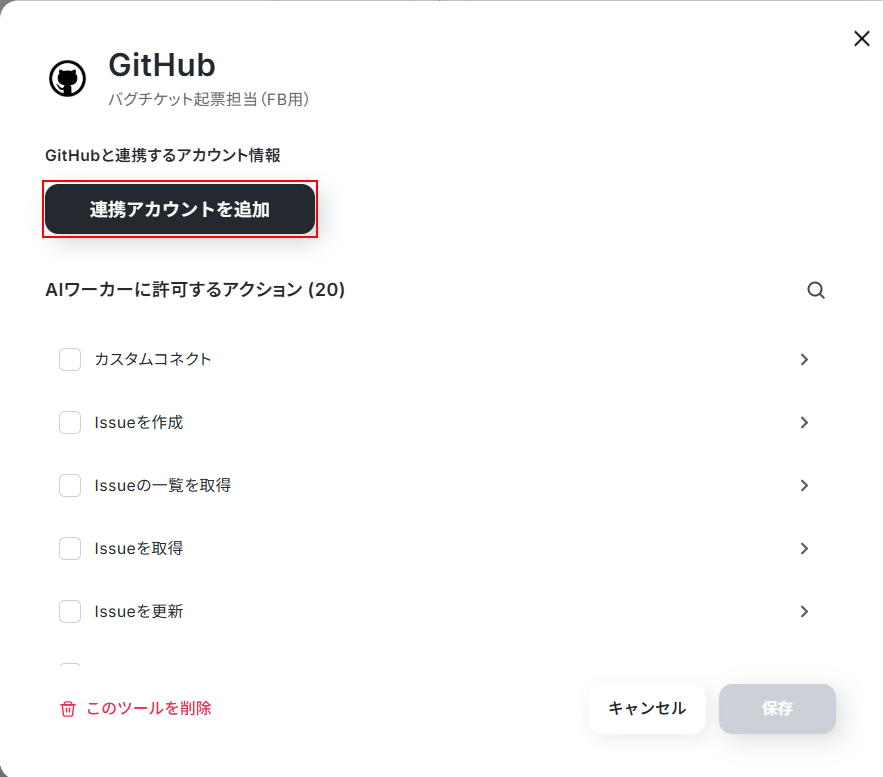Viewport: 883px width, 777px height.
Task: Add a linked account with 連携アカウントを追加
Action: pyautogui.click(x=180, y=209)
